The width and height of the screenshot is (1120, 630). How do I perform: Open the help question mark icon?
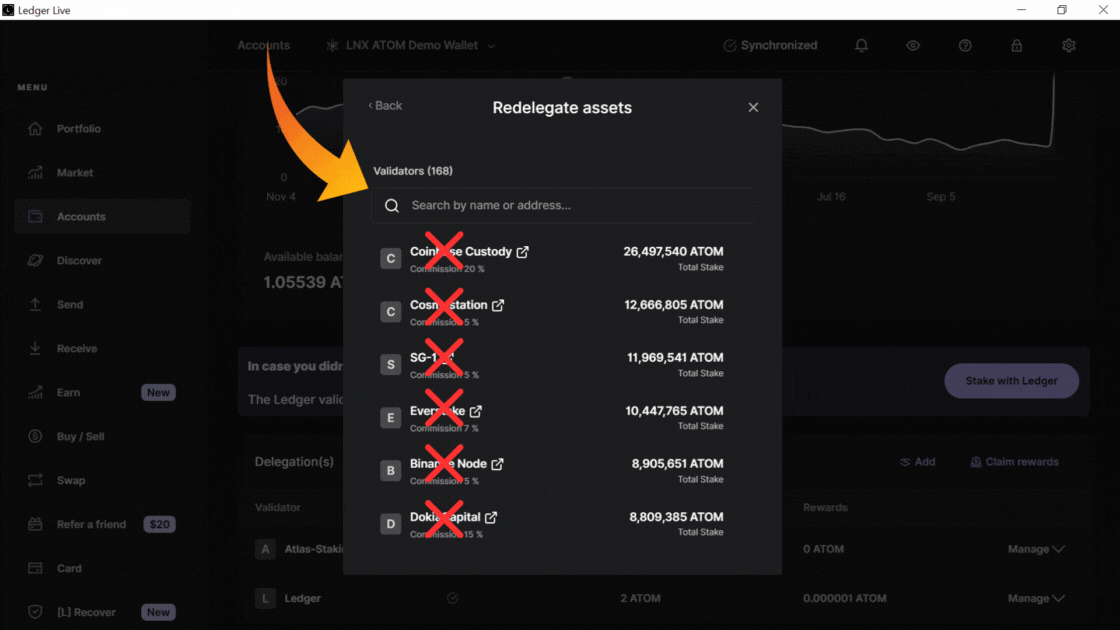click(x=965, y=46)
